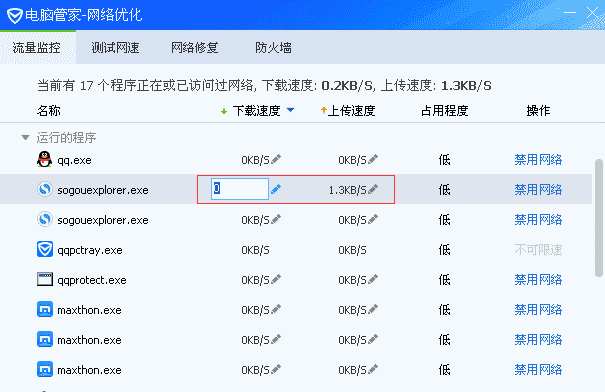Click 禁用网络 for qqprotect.exe
The height and width of the screenshot is (392, 605).
tap(538, 279)
